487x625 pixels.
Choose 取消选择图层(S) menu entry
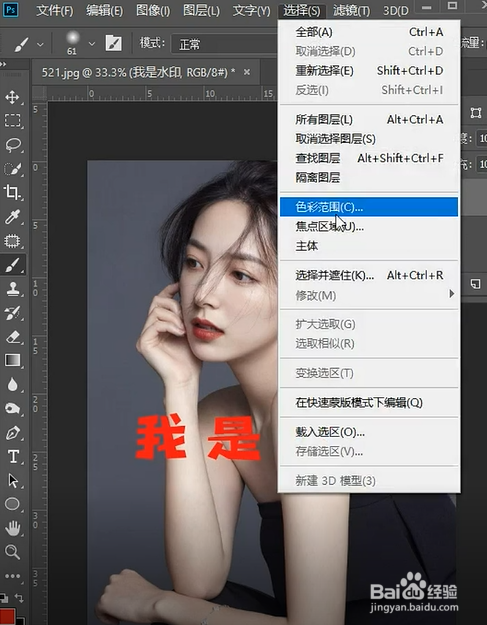pyautogui.click(x=369, y=139)
